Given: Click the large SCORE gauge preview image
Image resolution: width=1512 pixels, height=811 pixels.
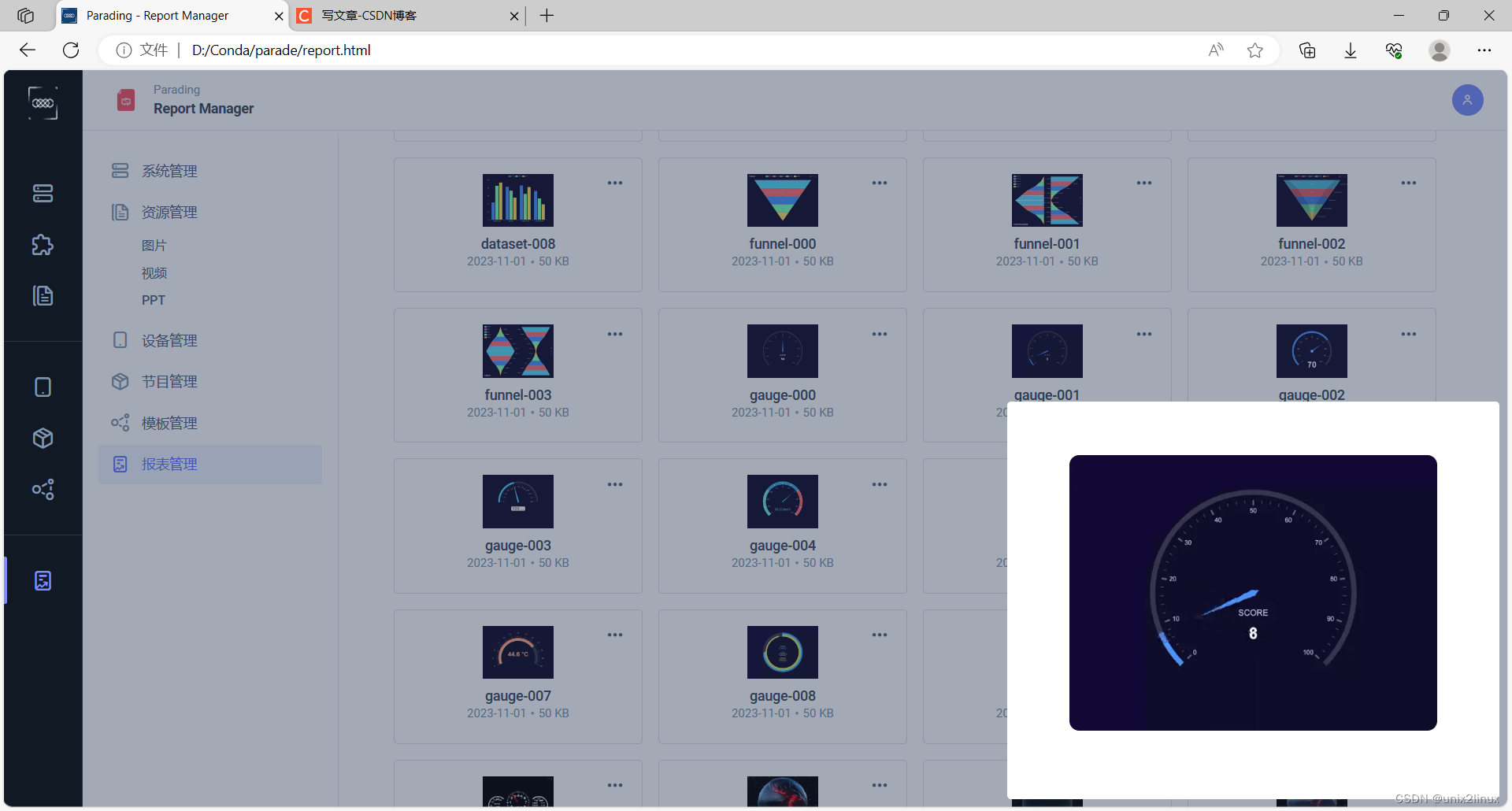Looking at the screenshot, I should (x=1253, y=593).
